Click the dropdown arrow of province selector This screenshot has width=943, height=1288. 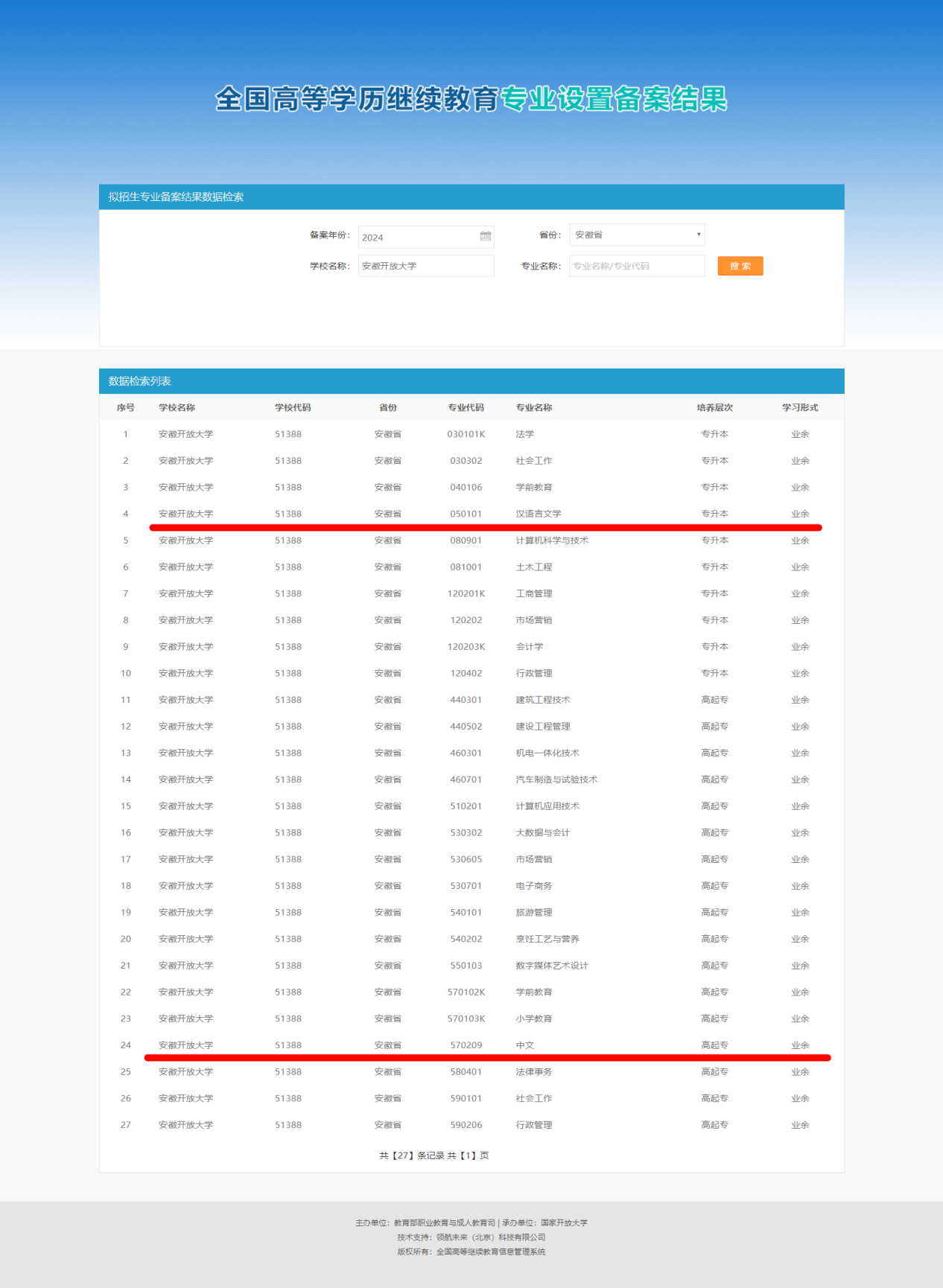tap(698, 235)
